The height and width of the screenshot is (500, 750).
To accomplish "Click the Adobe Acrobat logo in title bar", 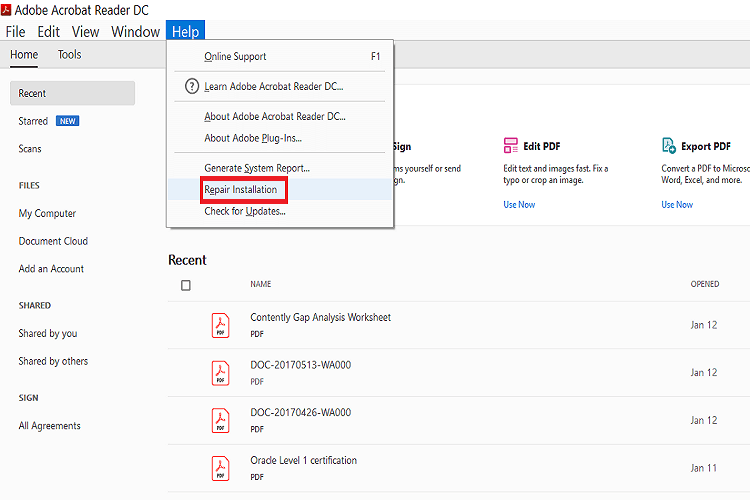I will click(x=6, y=10).
